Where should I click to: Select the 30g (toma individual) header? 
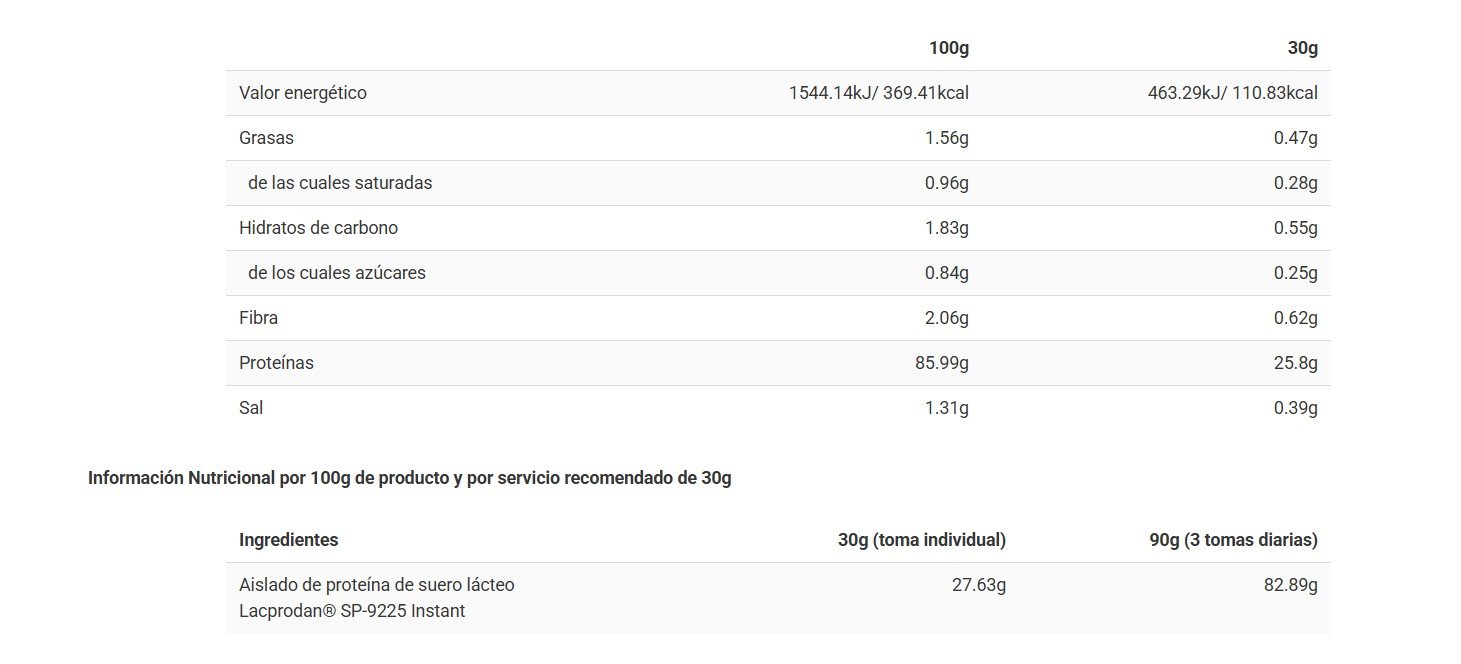click(x=921, y=540)
